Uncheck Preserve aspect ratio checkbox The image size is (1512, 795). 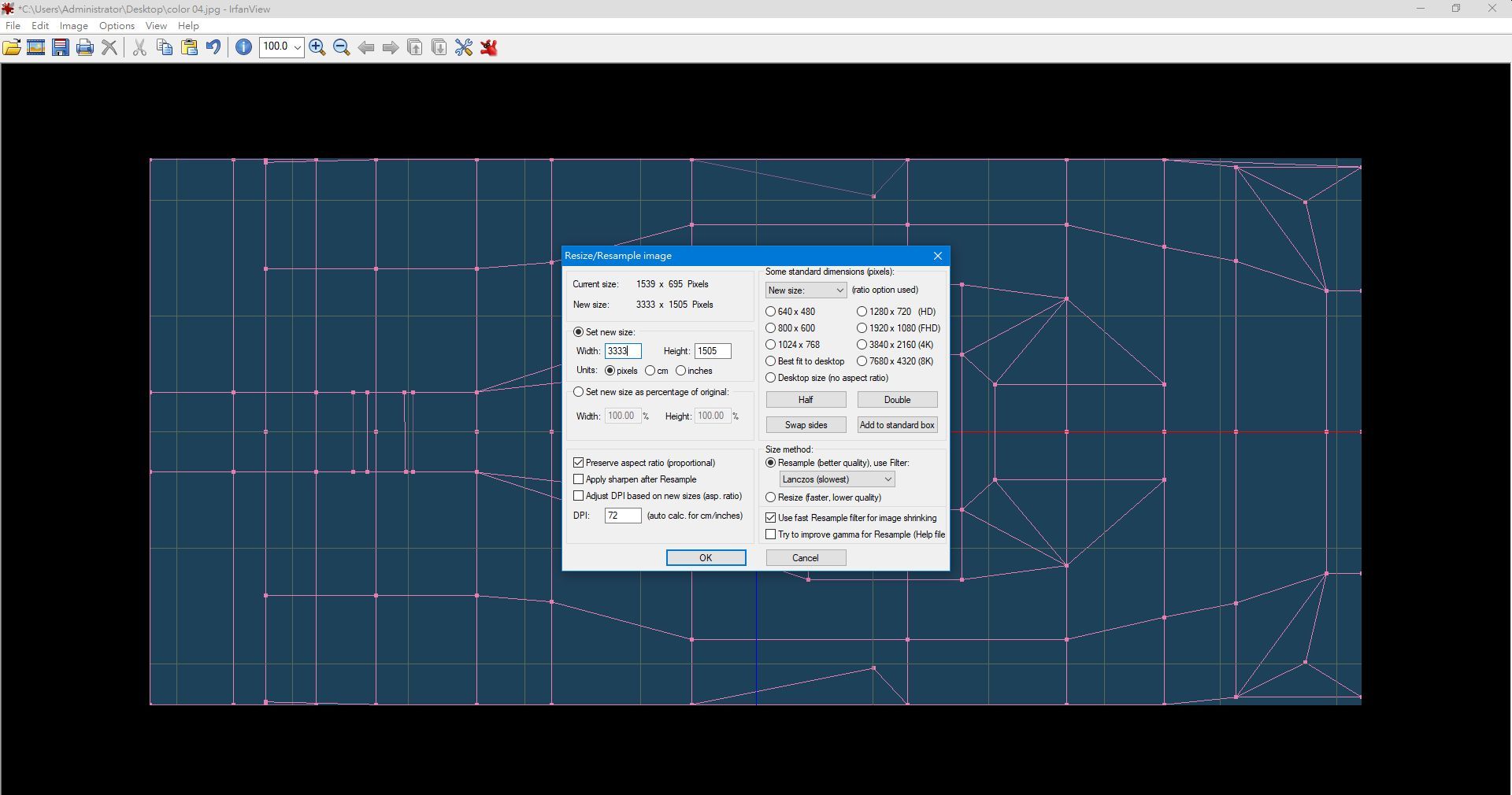[x=579, y=463]
